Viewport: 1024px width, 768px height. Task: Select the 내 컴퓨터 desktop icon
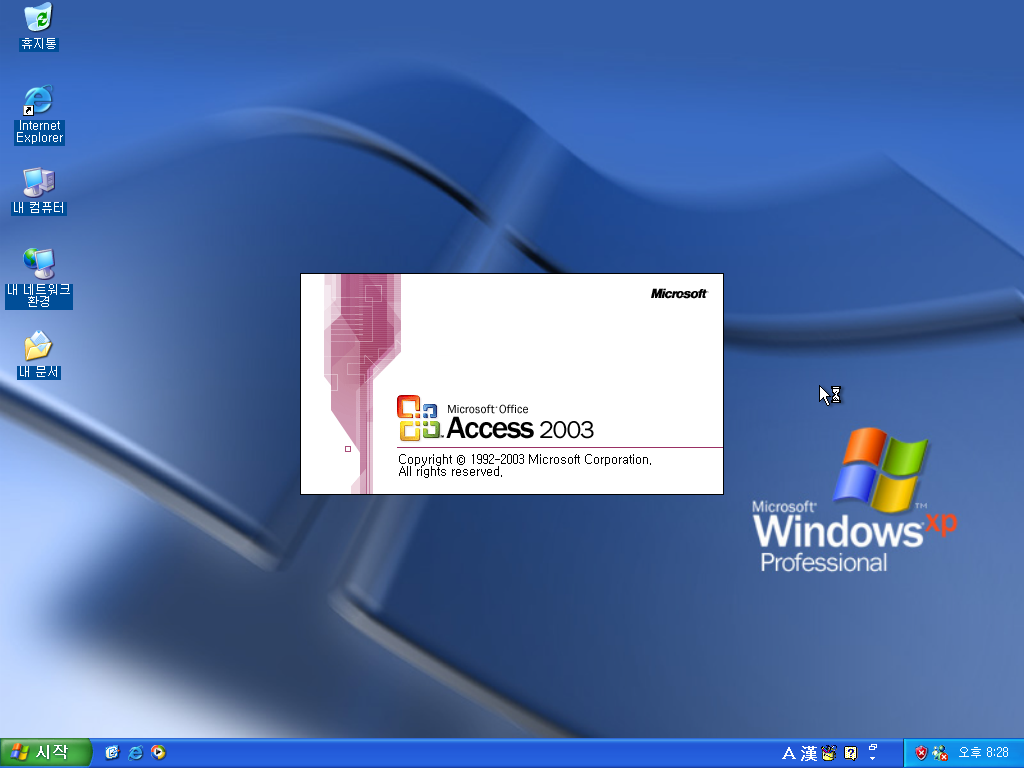(x=39, y=191)
